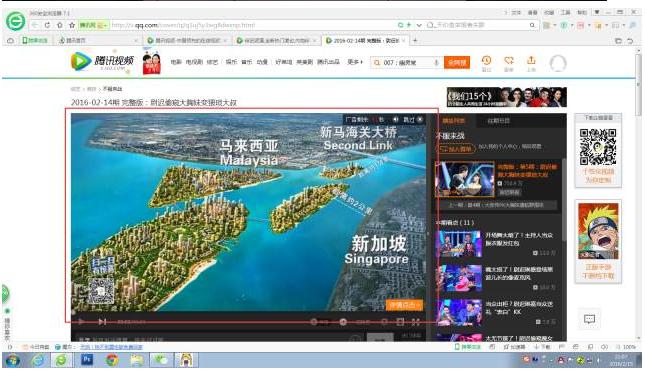Open the feedback chat icon on right
Screen dimensions: 645x370
pos(589,319)
